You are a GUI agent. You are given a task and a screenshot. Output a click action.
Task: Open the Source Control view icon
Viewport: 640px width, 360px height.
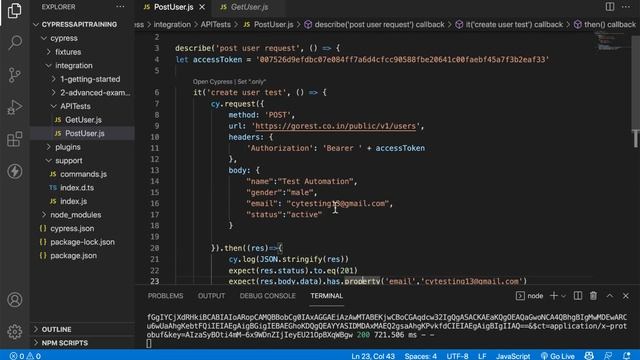[x=15, y=75]
